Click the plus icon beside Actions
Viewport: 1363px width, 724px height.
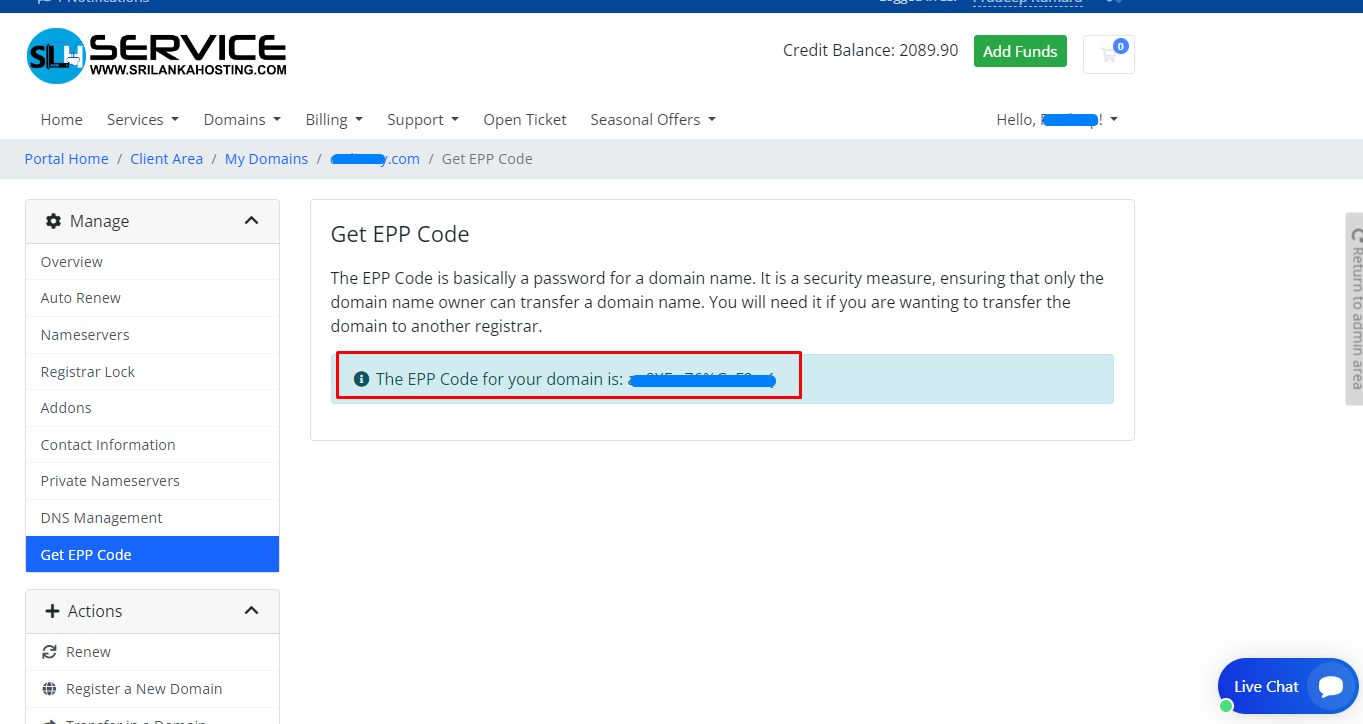(x=53, y=611)
